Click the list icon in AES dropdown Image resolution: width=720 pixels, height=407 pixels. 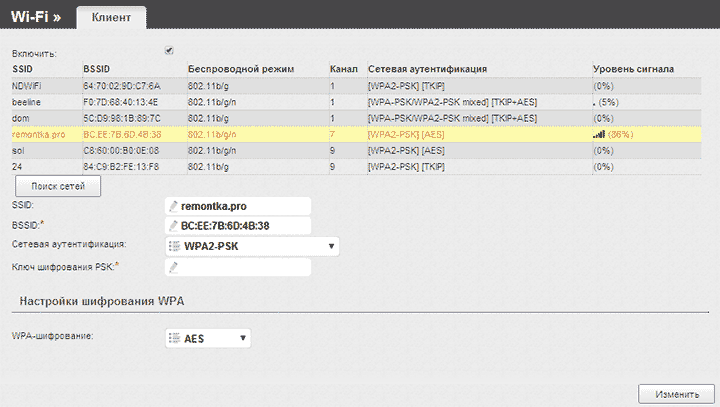[174, 339]
